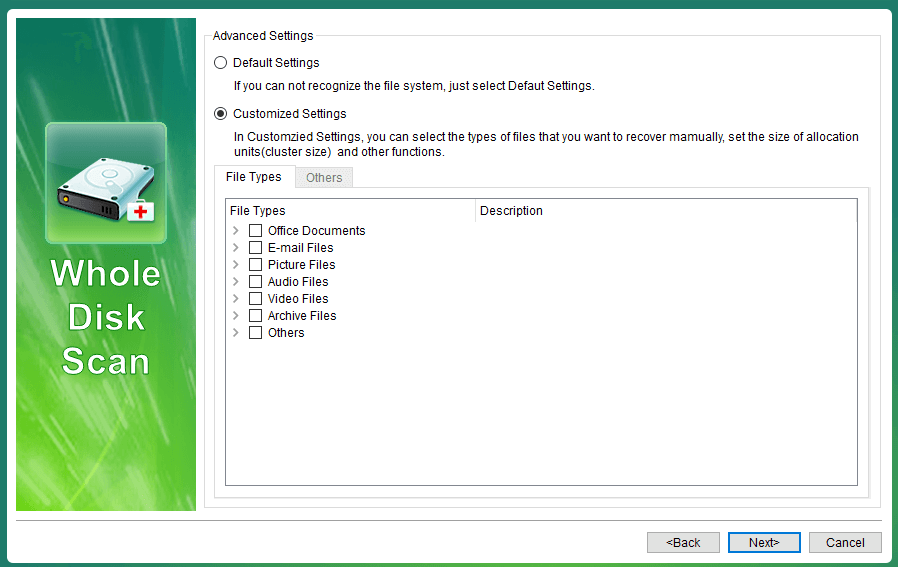Click the hard disk with first-aid kit icon
The image size is (898, 567).
click(x=106, y=183)
